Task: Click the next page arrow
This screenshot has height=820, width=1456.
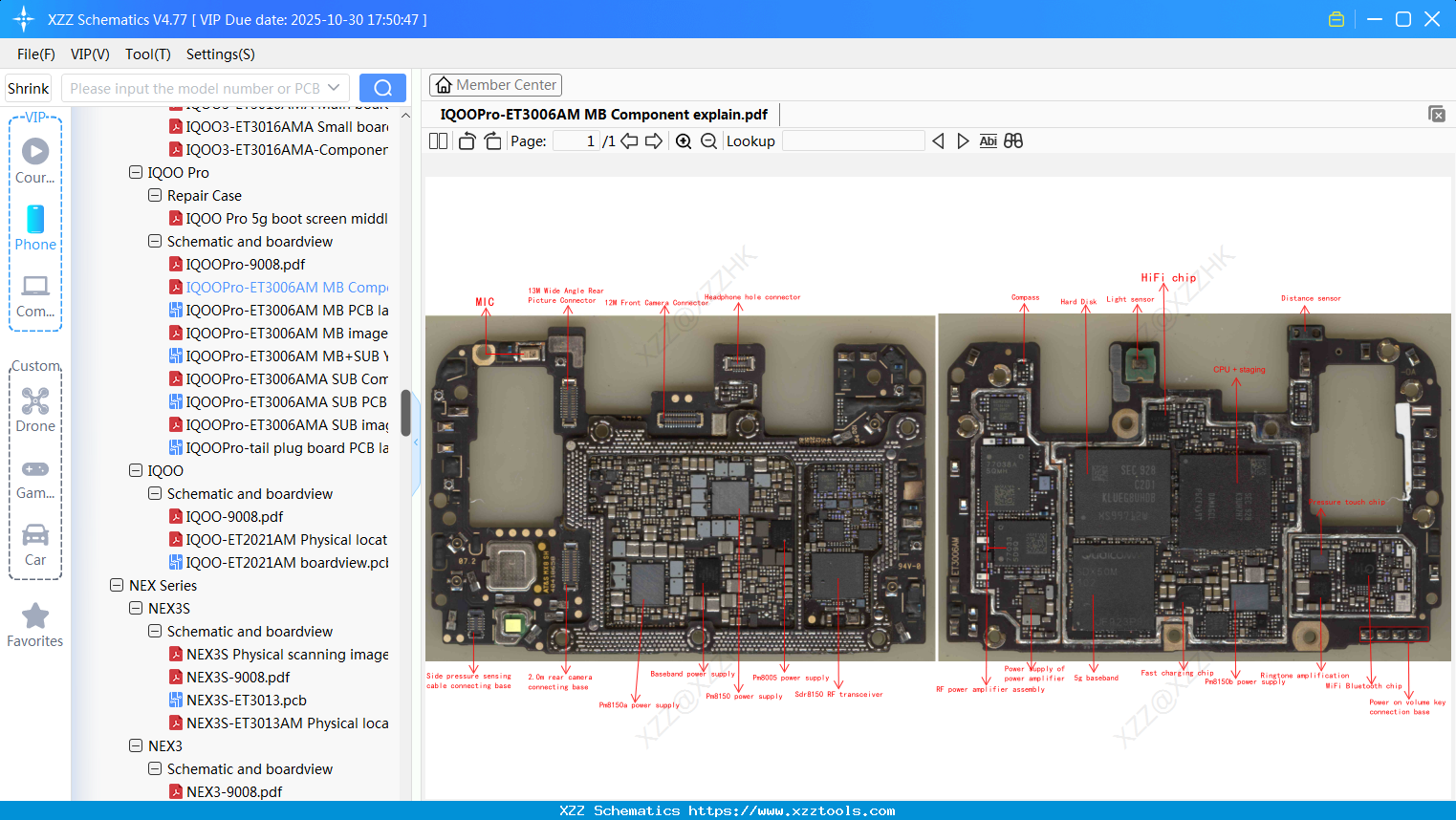Action: click(652, 140)
